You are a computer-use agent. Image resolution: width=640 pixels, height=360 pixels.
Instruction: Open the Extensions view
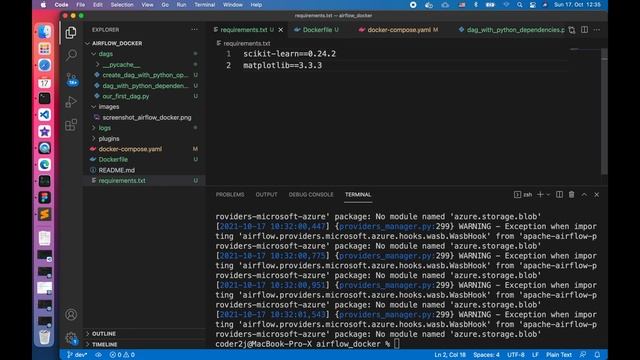[71, 124]
